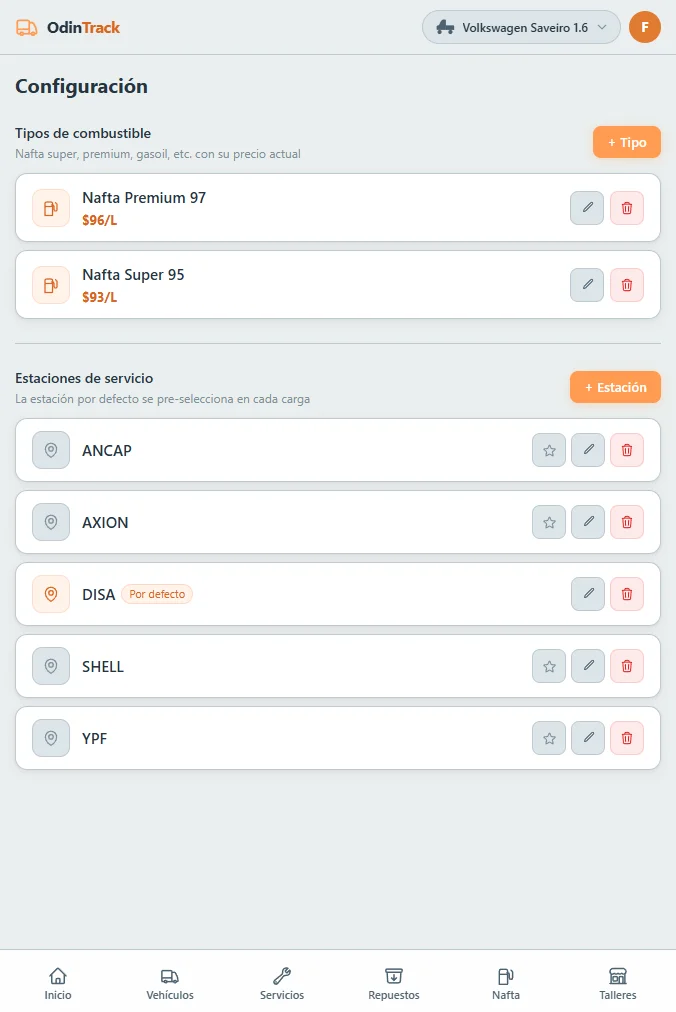
Task: Delete the ANCAP station
Action: pos(626,450)
